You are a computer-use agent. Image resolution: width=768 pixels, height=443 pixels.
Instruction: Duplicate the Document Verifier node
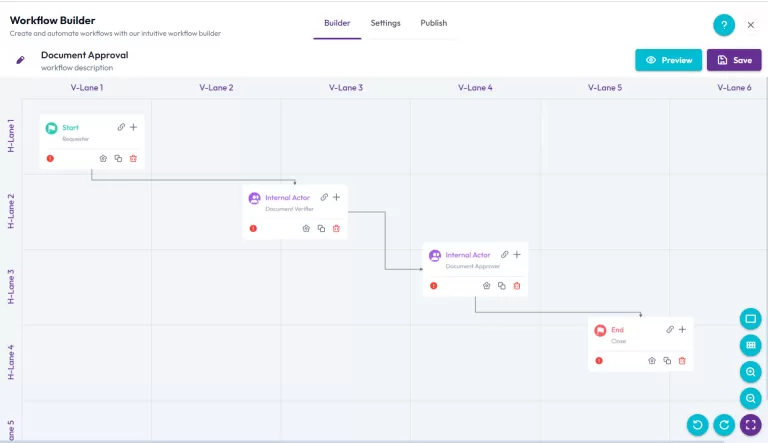[321, 228]
